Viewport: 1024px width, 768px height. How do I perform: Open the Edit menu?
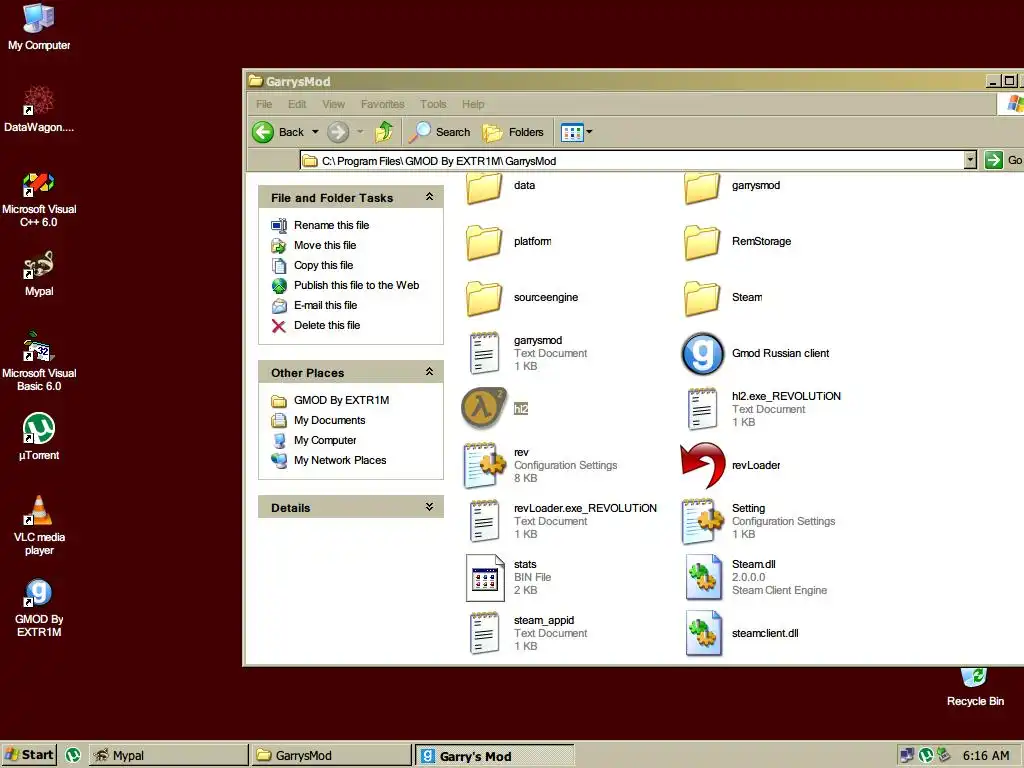tap(296, 104)
